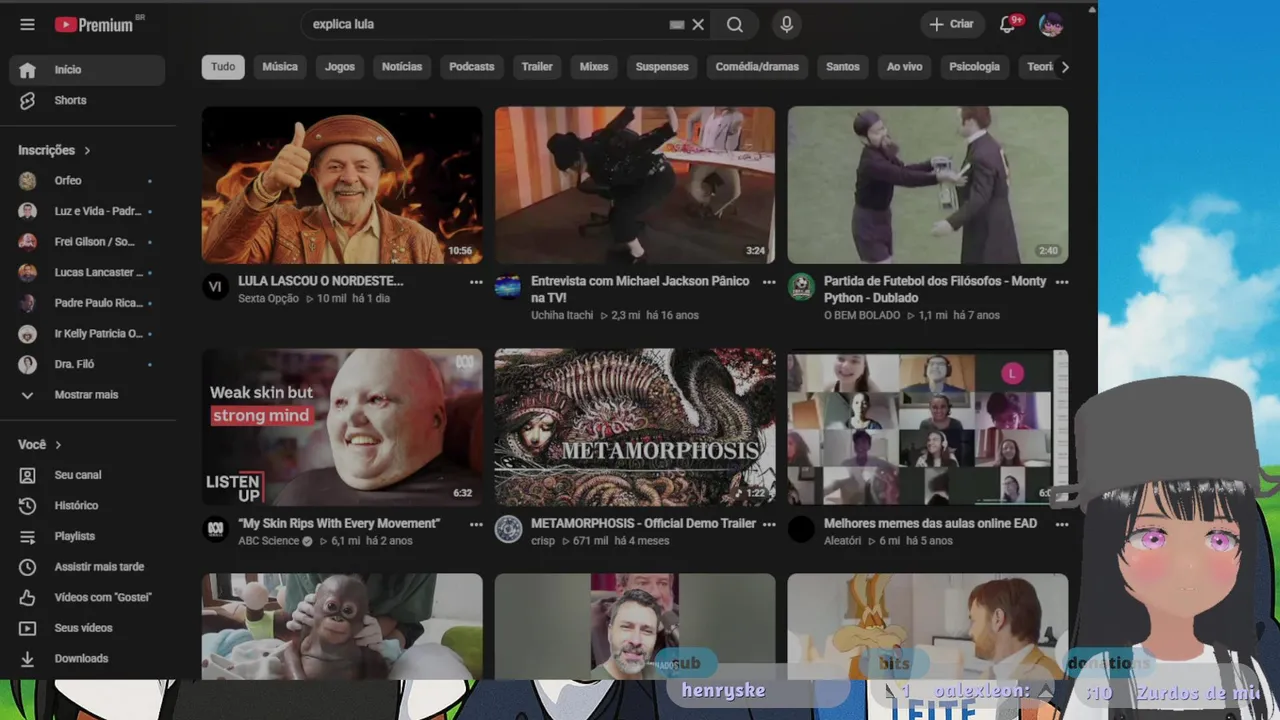Select the Notícias filter chip
The height and width of the screenshot is (720, 1280).
point(402,67)
